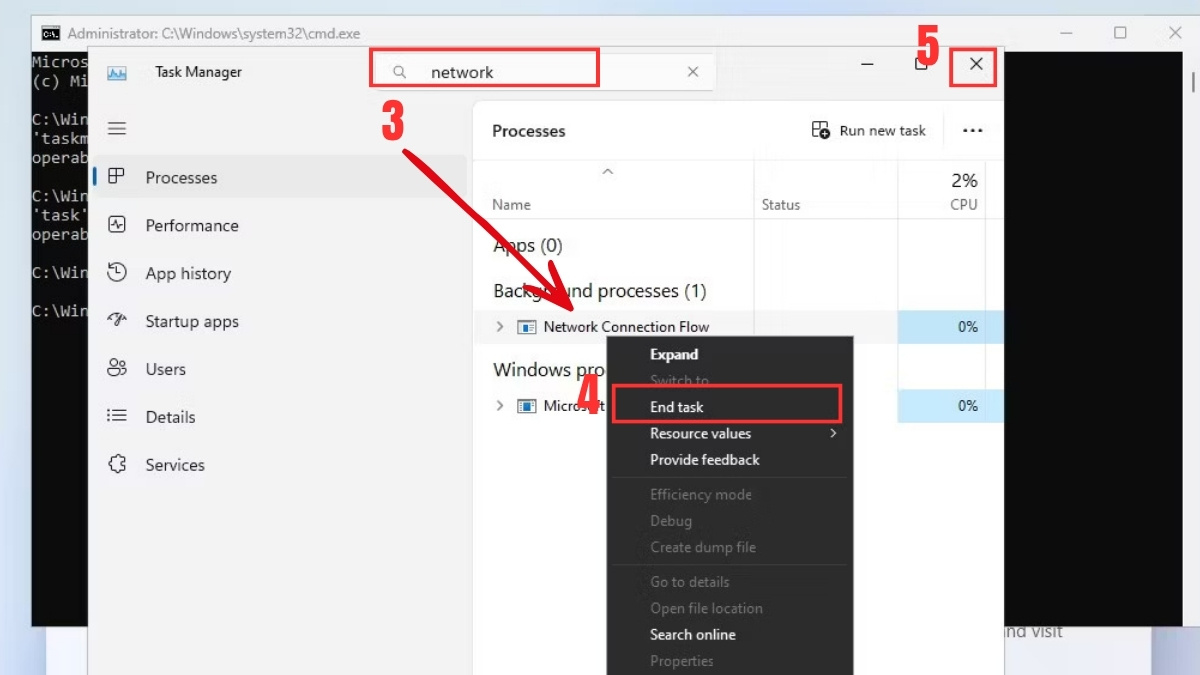Click the Users people icon
Image resolution: width=1200 pixels, height=675 pixels.
click(x=117, y=369)
